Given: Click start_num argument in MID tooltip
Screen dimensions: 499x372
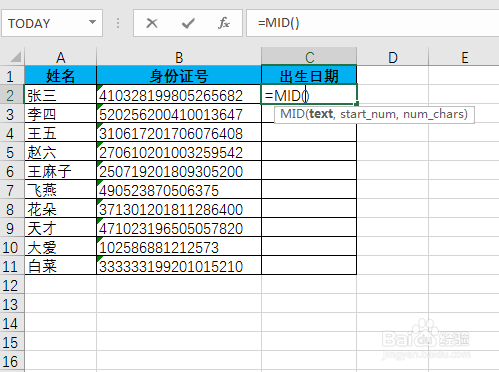Looking at the screenshot, I should click(368, 114).
